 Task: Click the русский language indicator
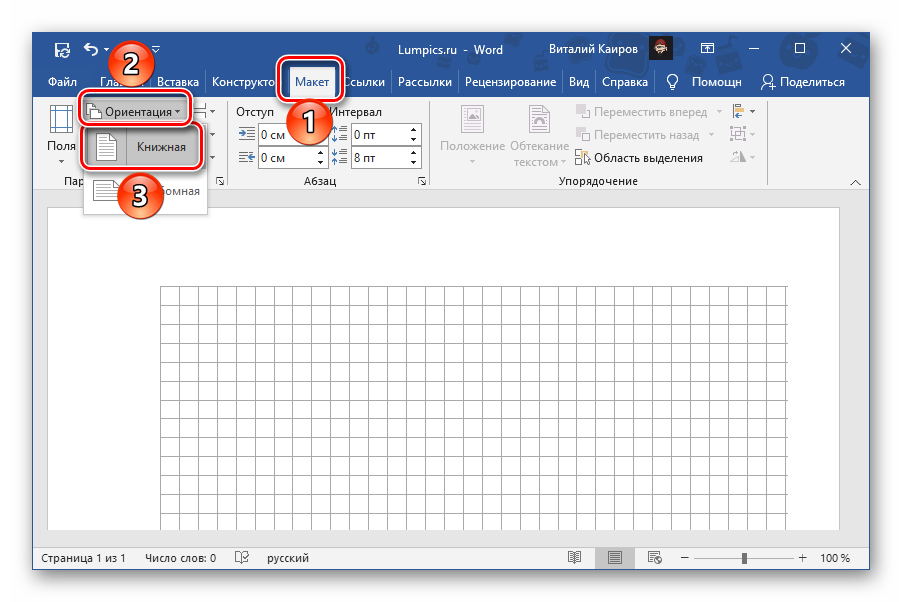(x=288, y=558)
